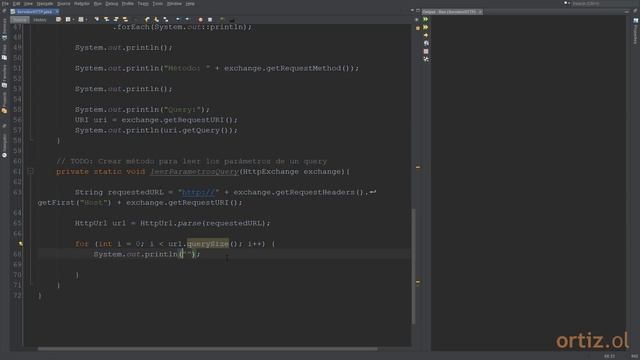Viewport: 640px width, 360px height.
Task: Open the Edit menu
Action: [x=16, y=4]
